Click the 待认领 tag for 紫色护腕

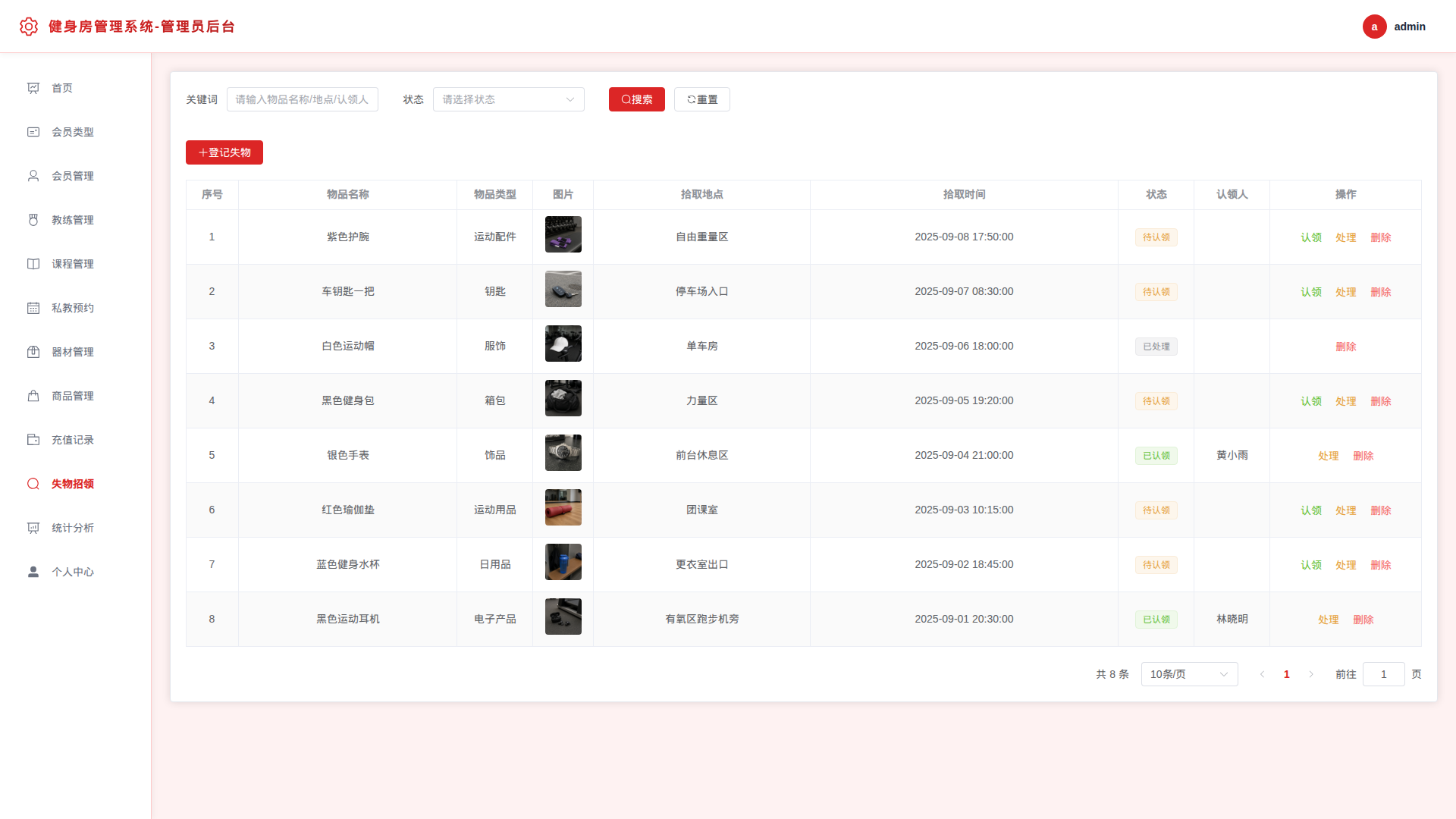[1156, 237]
